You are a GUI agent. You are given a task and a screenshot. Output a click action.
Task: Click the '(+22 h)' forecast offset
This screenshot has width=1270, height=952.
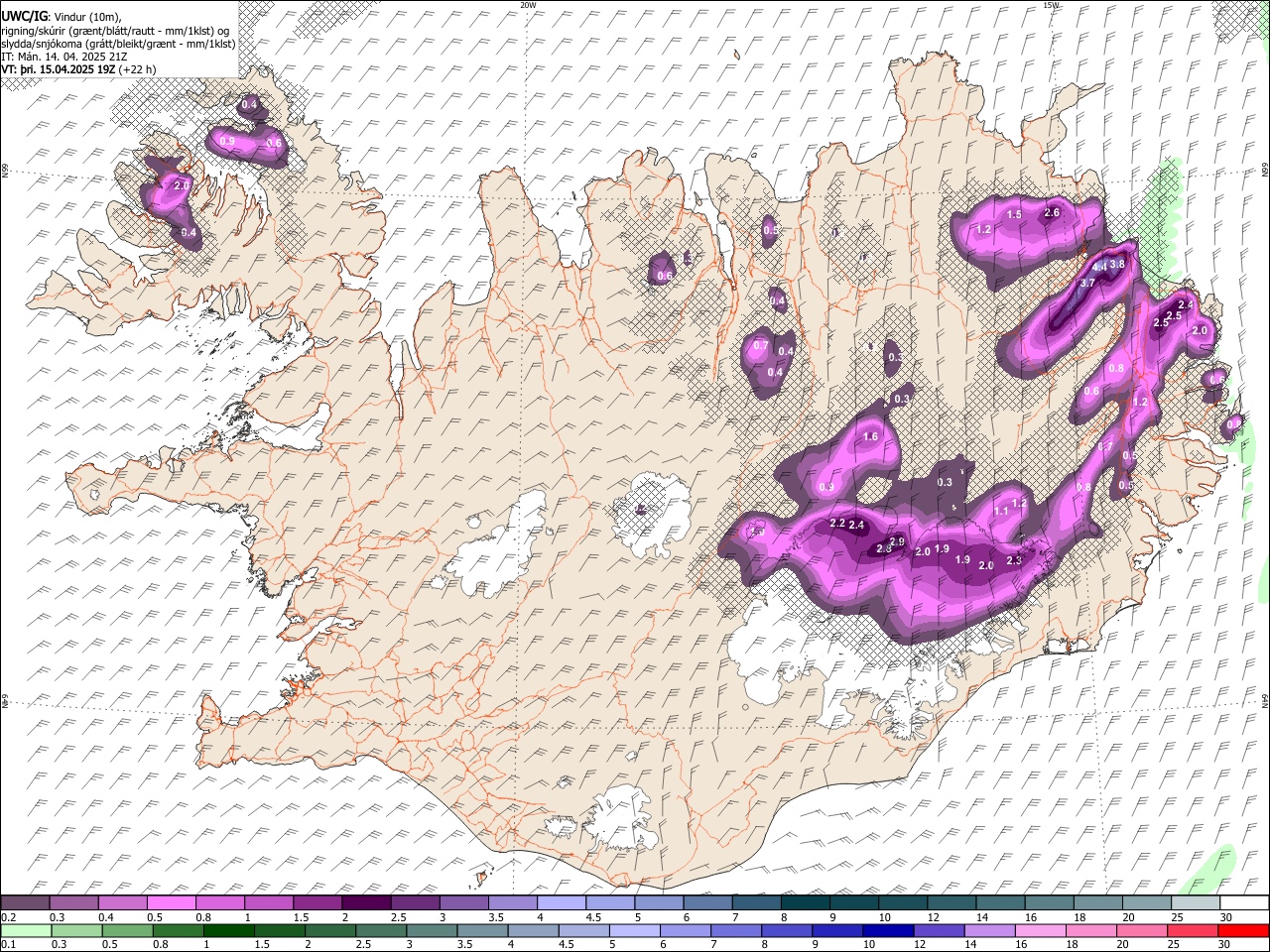pos(137,69)
